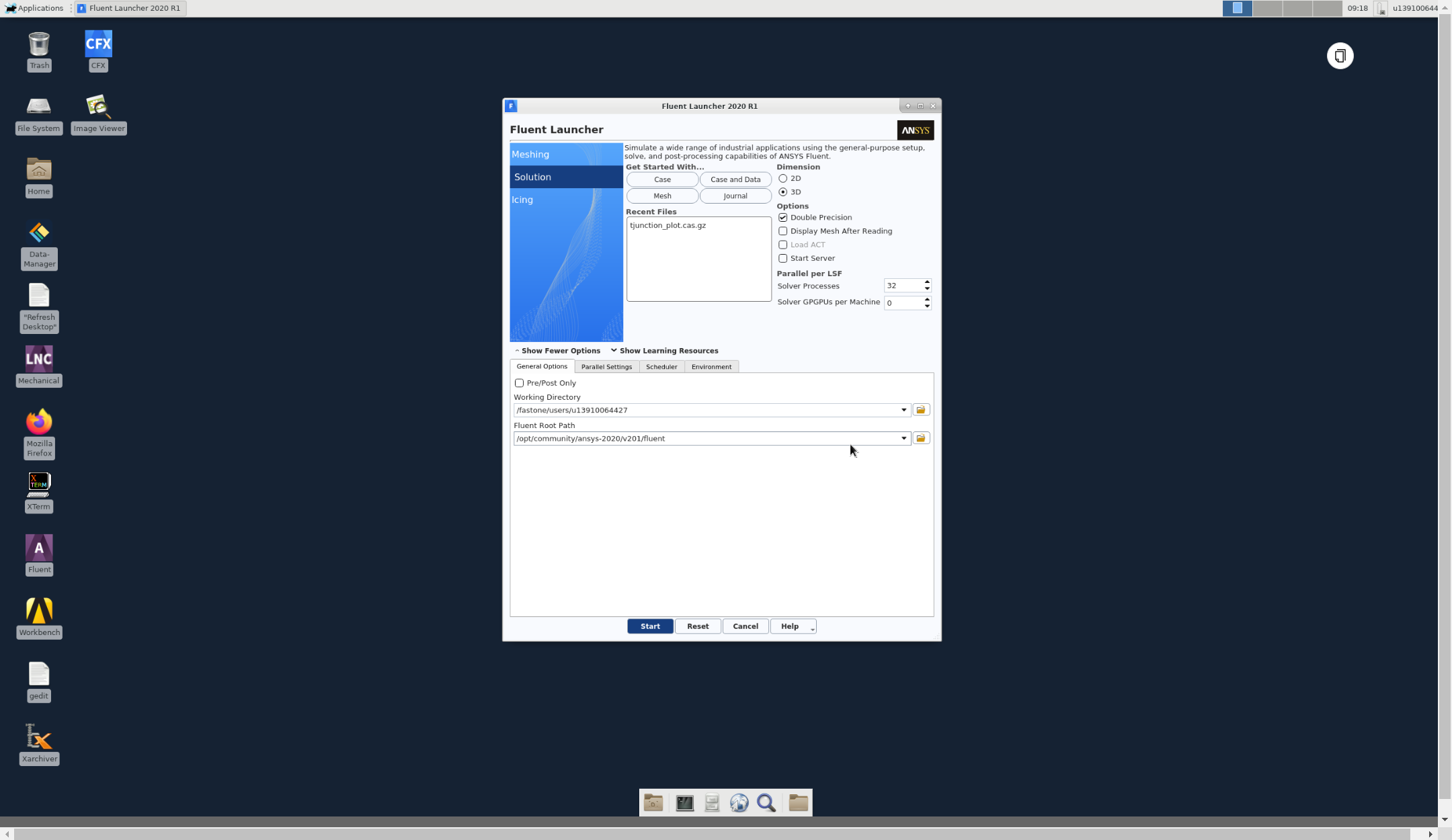Select recent file tjunction_plot.cas.gz
Image resolution: width=1452 pixels, height=840 pixels.
point(668,226)
